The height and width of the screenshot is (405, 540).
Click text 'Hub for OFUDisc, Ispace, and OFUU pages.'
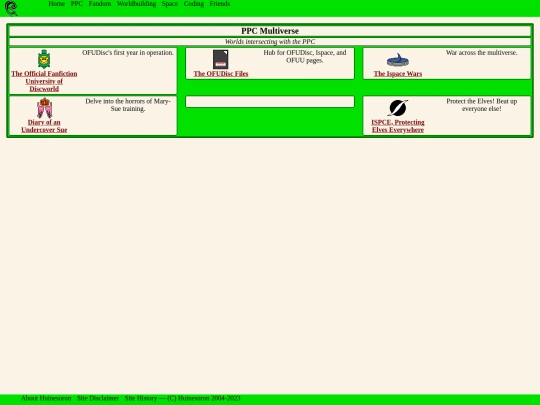(305, 56)
